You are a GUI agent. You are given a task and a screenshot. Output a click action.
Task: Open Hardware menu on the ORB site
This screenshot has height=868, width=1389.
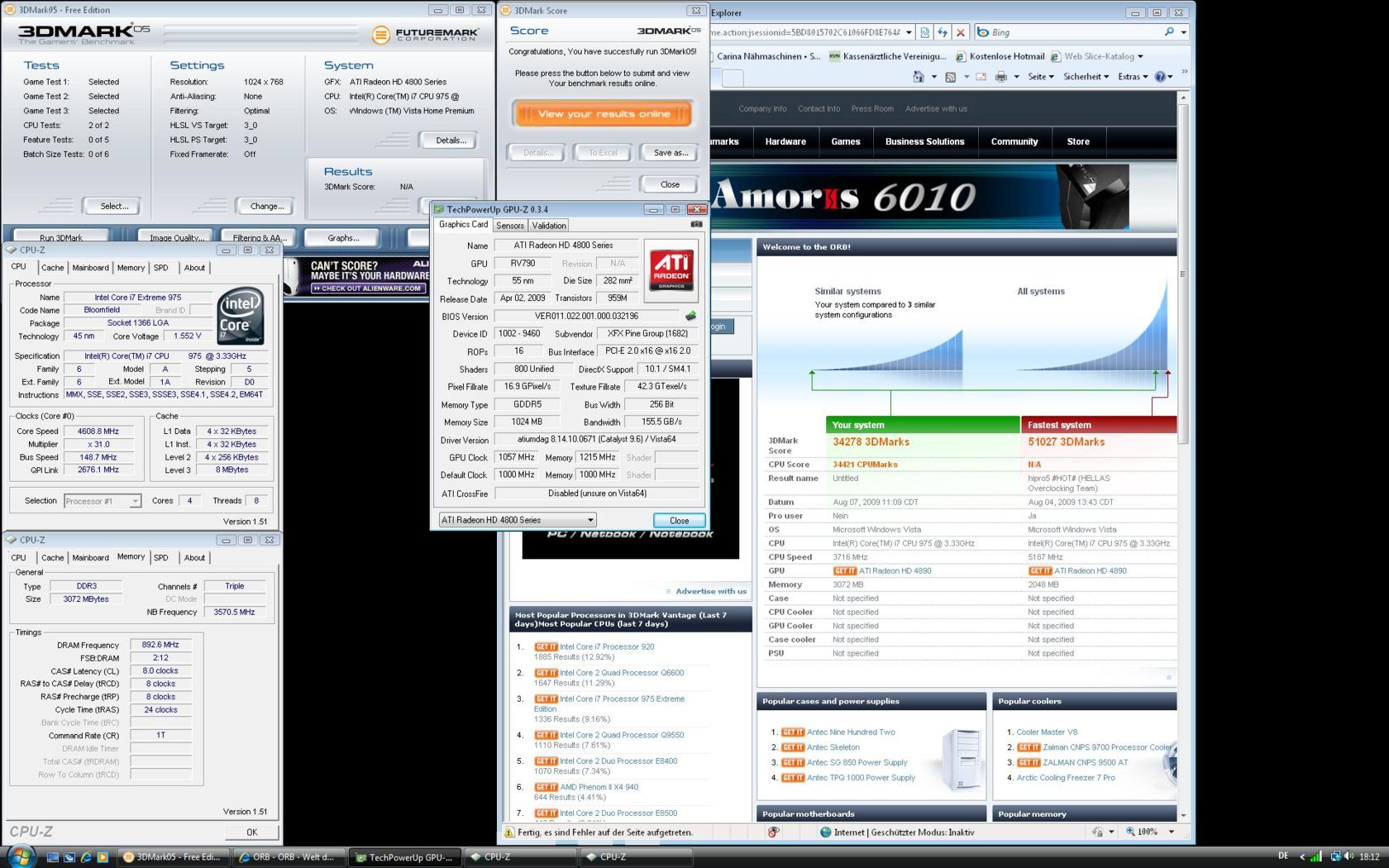[785, 141]
